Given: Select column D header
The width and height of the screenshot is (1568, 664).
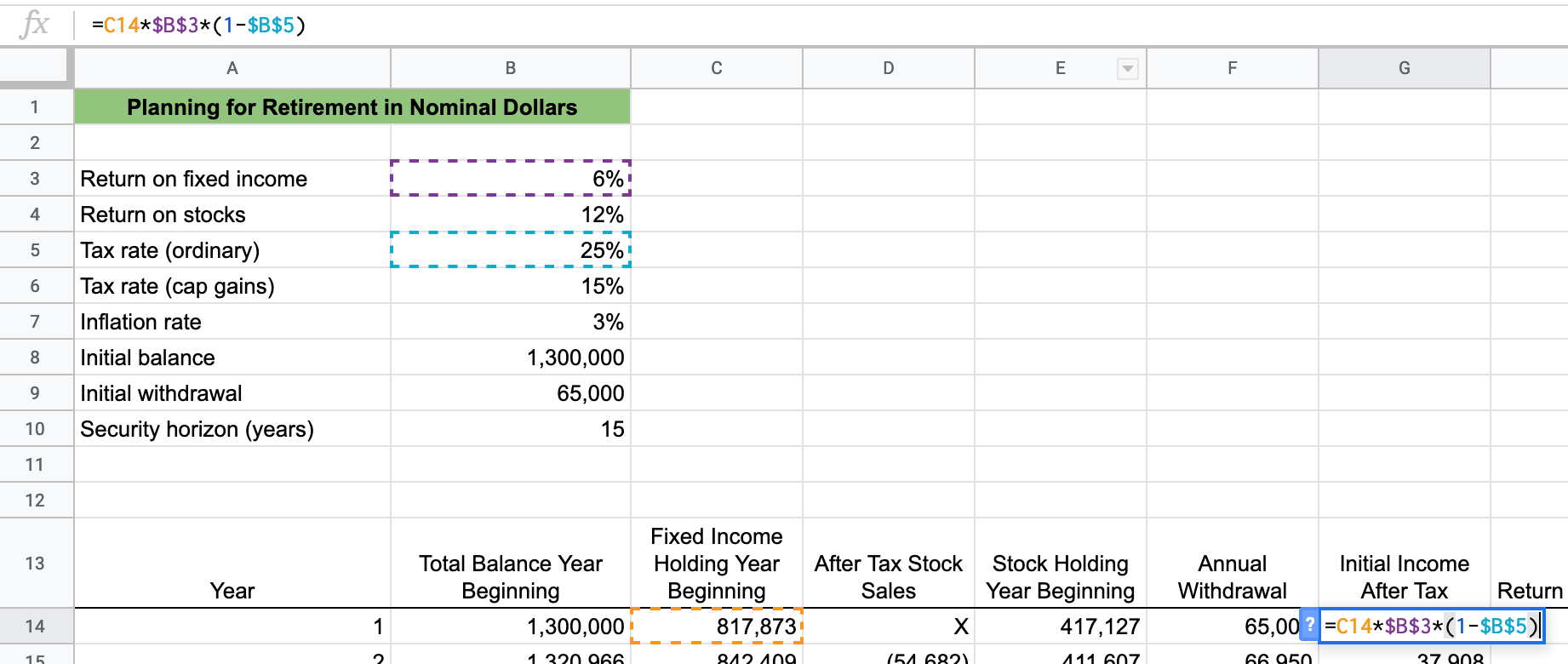Looking at the screenshot, I should [889, 68].
